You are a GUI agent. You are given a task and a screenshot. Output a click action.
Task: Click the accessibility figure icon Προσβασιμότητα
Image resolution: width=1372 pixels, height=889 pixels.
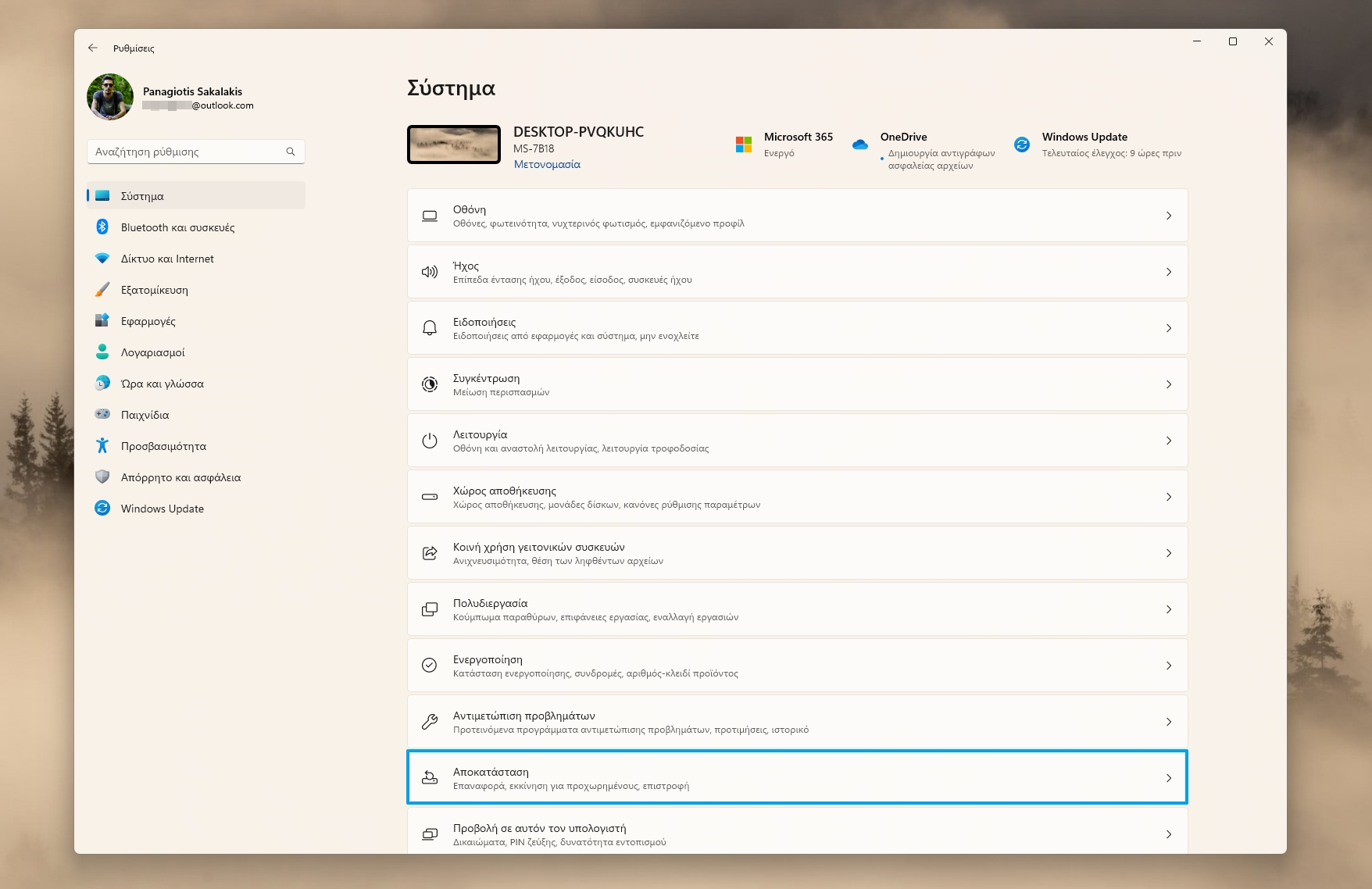pyautogui.click(x=102, y=446)
